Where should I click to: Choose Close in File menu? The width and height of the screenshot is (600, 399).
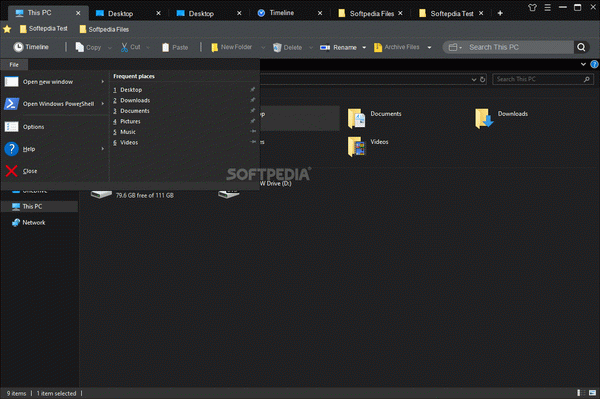click(54, 171)
